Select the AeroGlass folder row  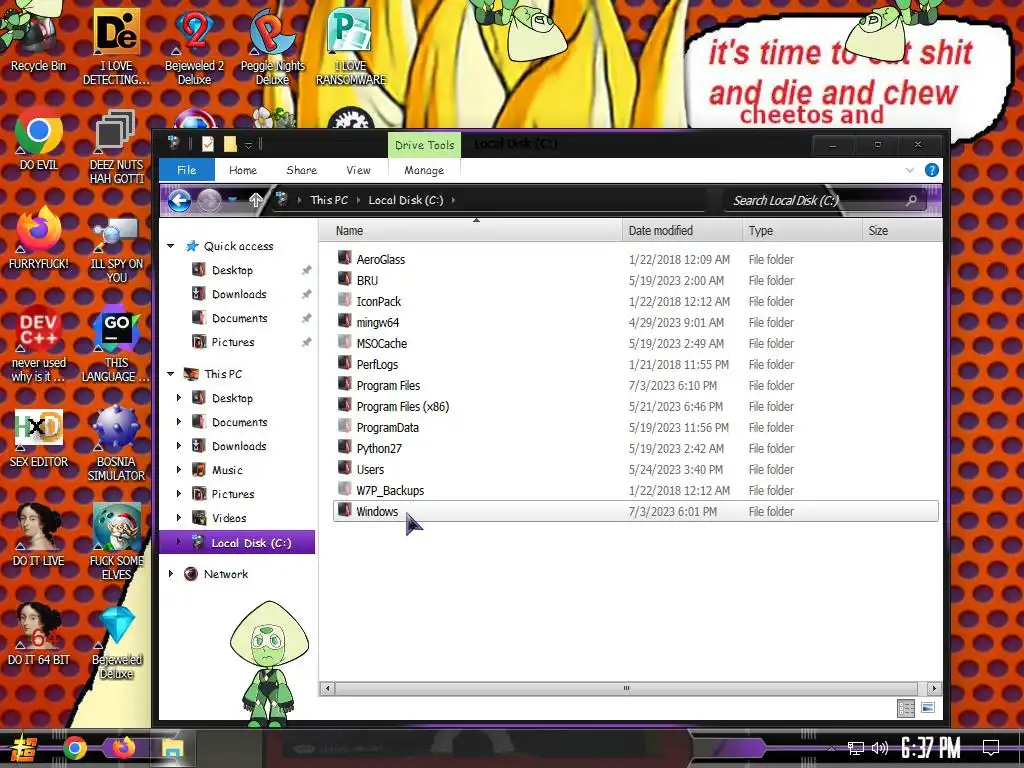pyautogui.click(x=636, y=259)
